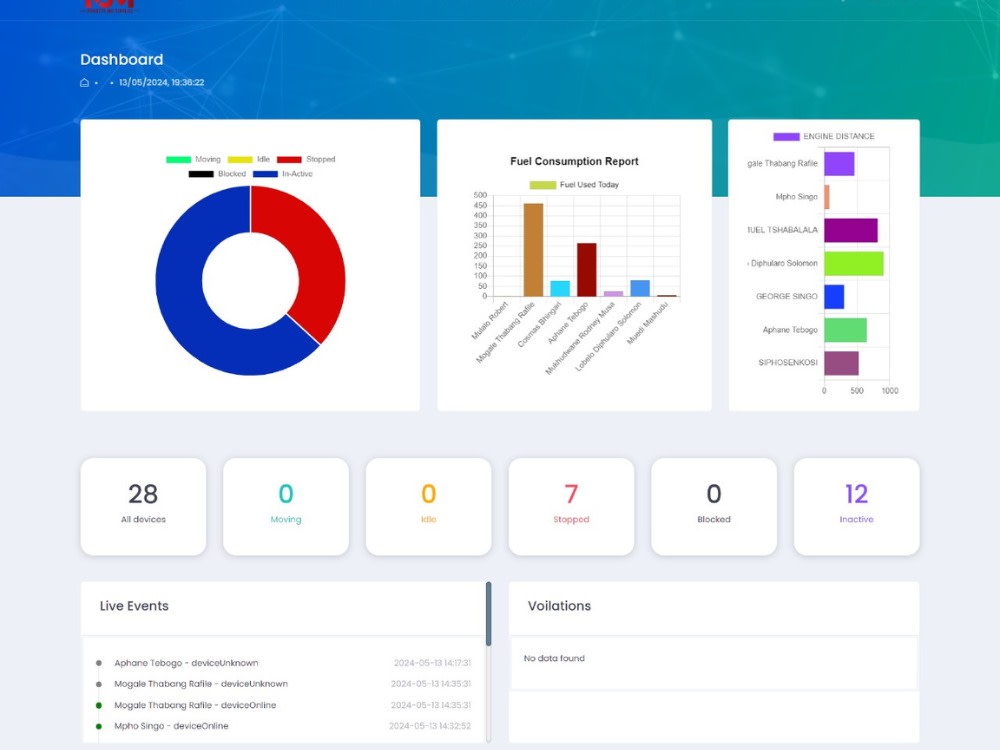
Task: Open the Inactive card showing 12
Action: point(857,506)
